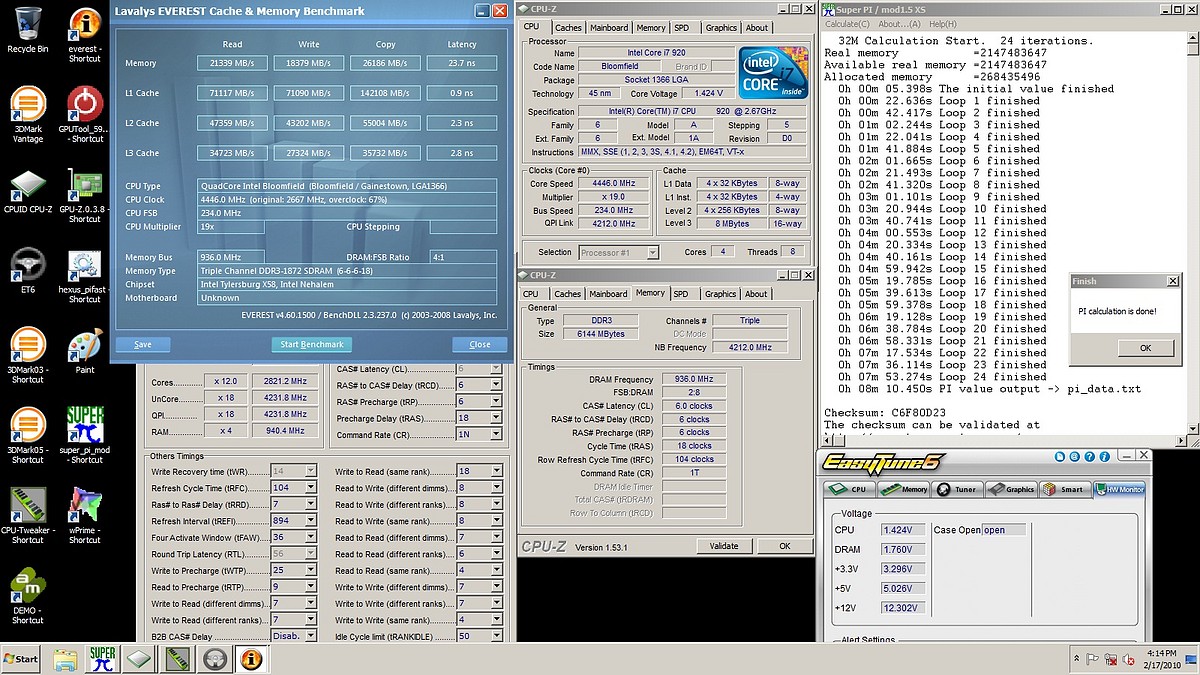Click Save button in Everest benchmark
The height and width of the screenshot is (675, 1200).
[143, 344]
